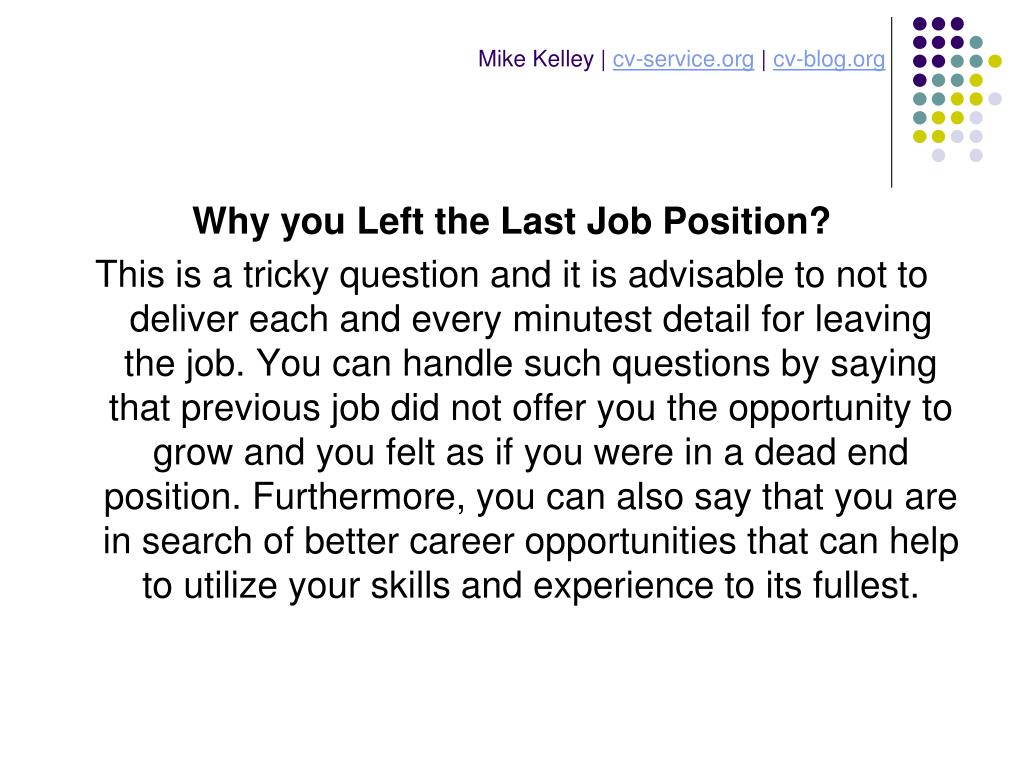Open the cv-service.org link
Viewport: 1024px width, 768px height.
pyautogui.click(x=682, y=59)
